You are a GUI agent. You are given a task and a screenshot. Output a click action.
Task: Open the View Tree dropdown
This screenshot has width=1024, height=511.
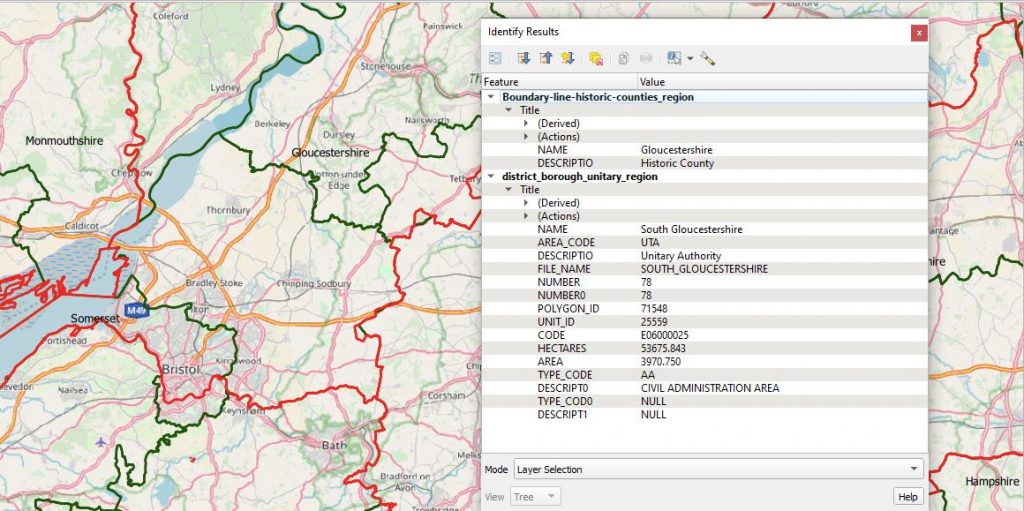click(x=536, y=496)
